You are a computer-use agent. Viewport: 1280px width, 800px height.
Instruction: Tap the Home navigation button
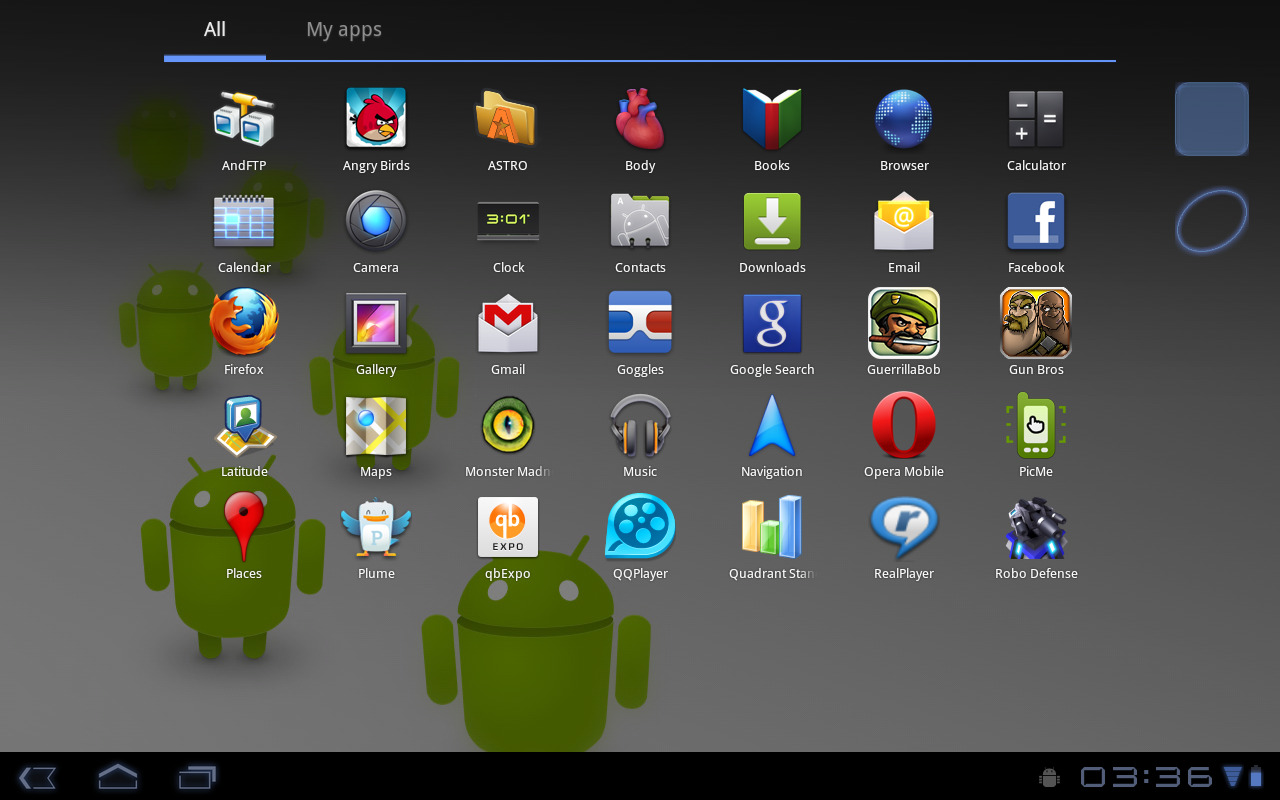[x=117, y=776]
